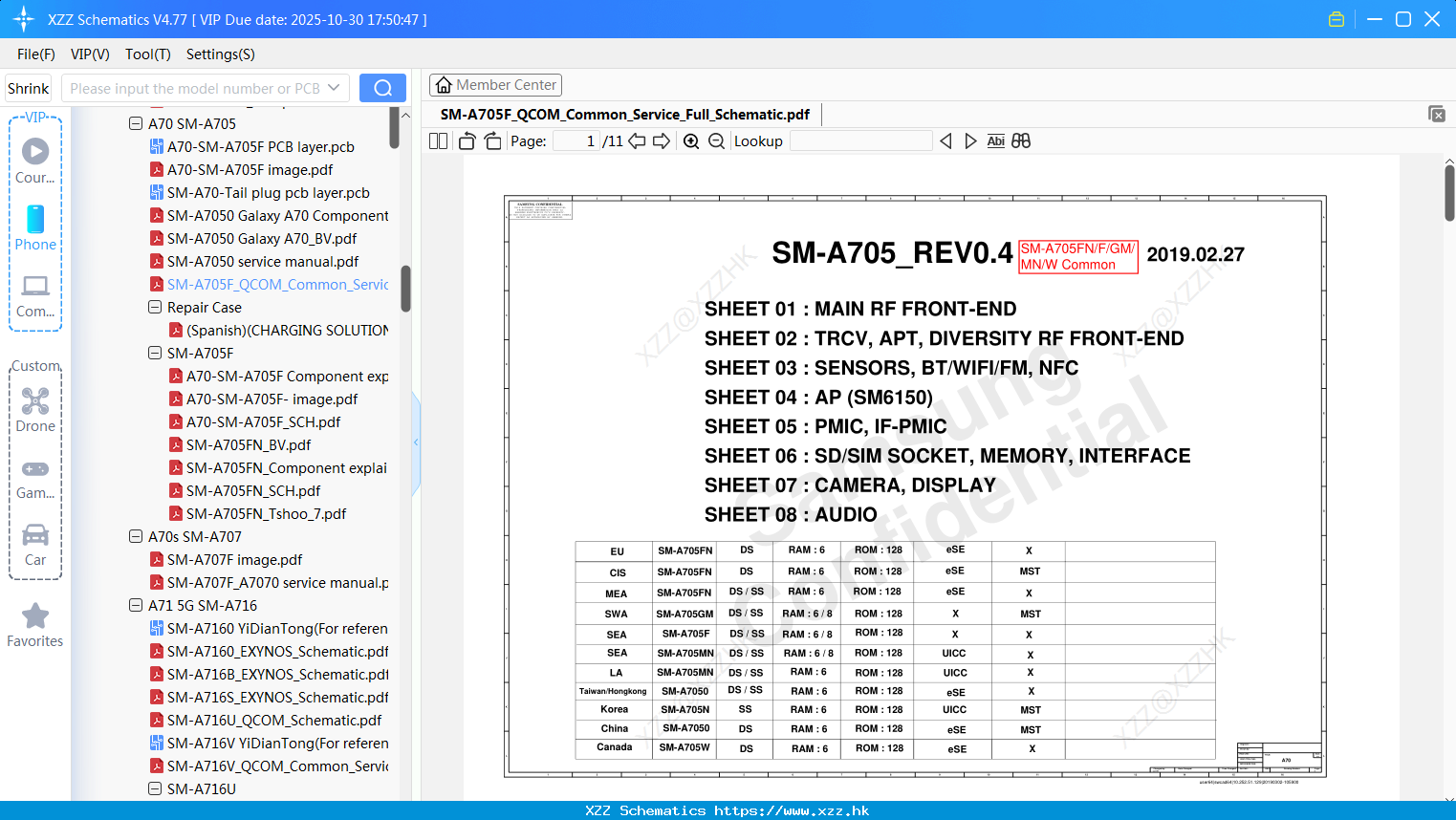
Task: Click the yellow toolbox icon in title bar
Action: tap(1336, 19)
